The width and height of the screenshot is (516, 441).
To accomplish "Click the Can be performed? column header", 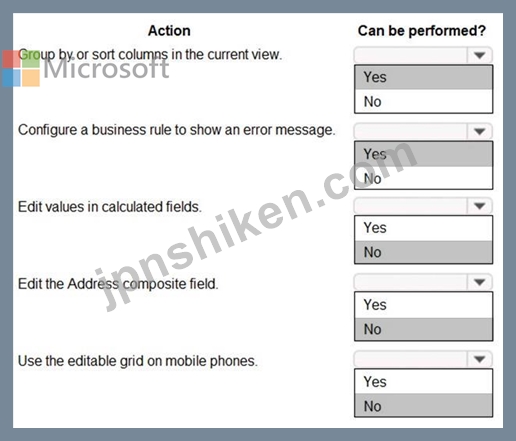I will point(422,31).
